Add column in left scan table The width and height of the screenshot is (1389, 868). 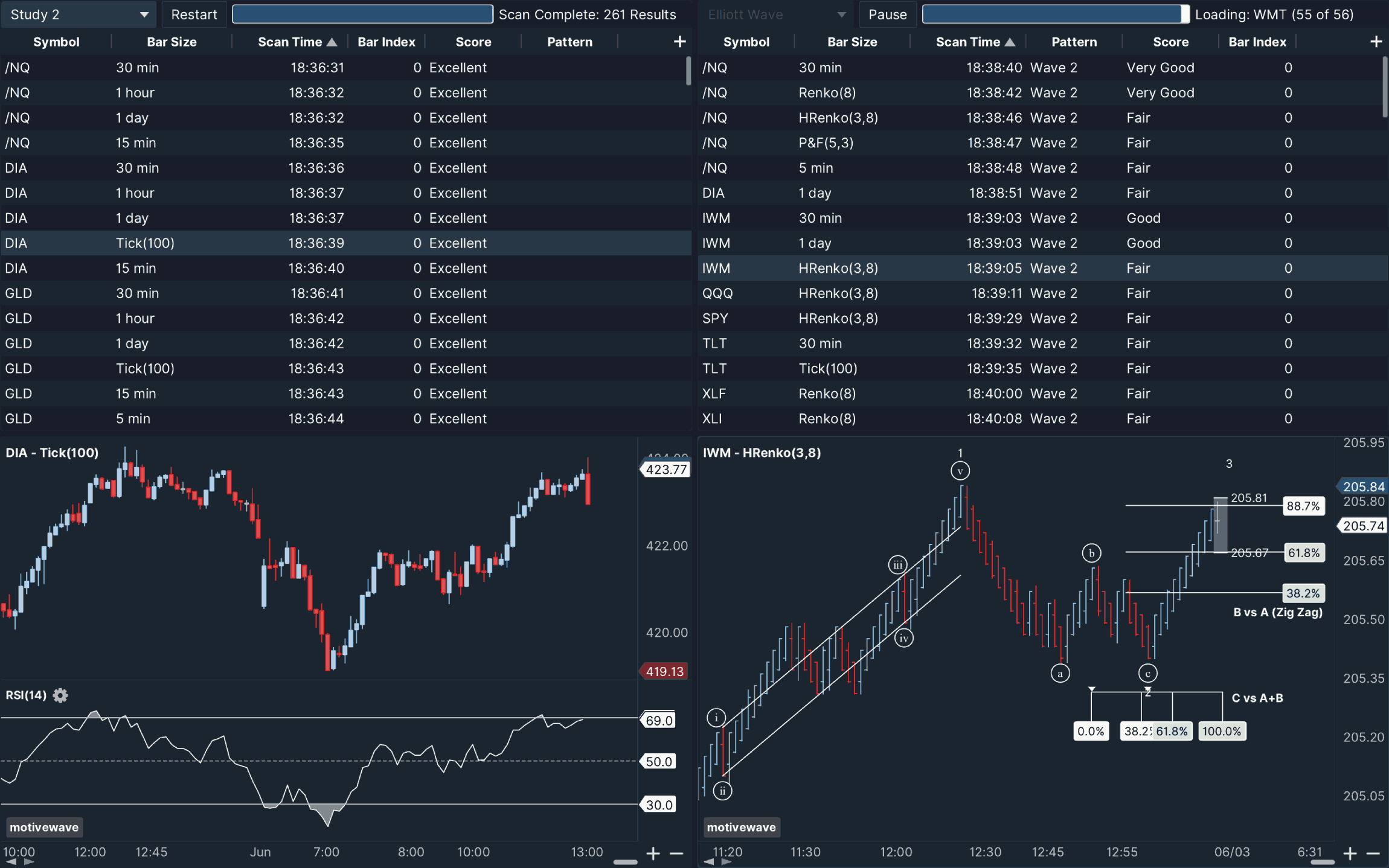pyautogui.click(x=679, y=42)
